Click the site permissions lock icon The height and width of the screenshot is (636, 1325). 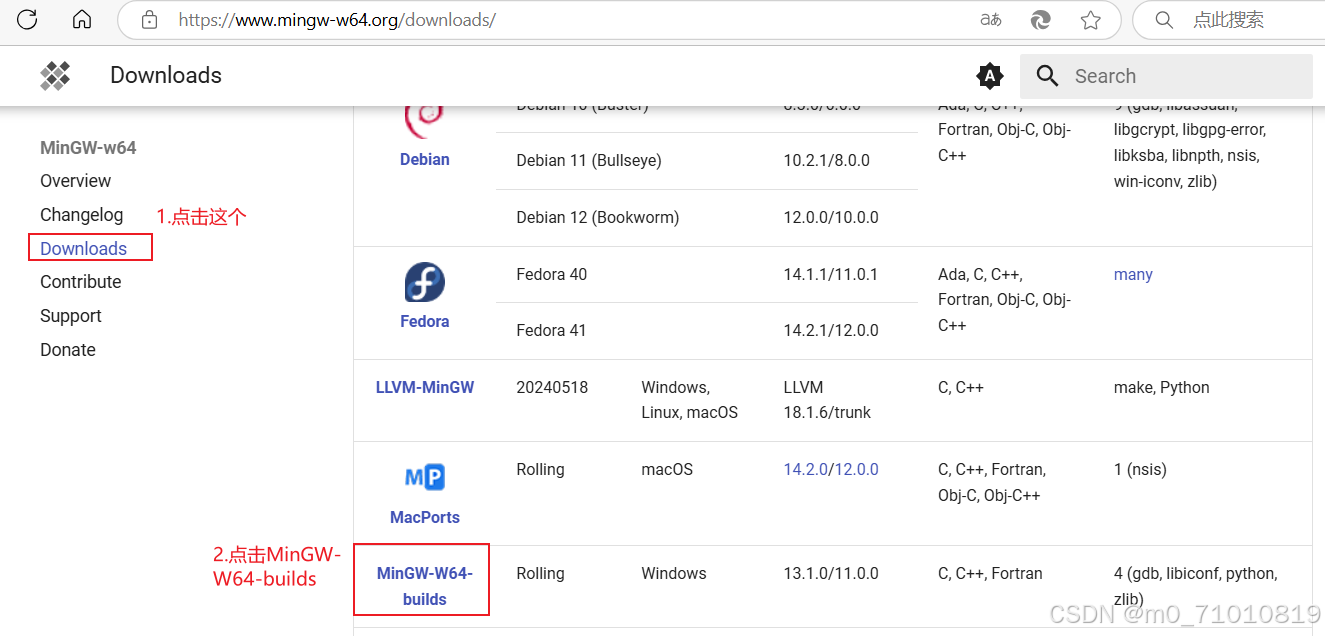(151, 19)
